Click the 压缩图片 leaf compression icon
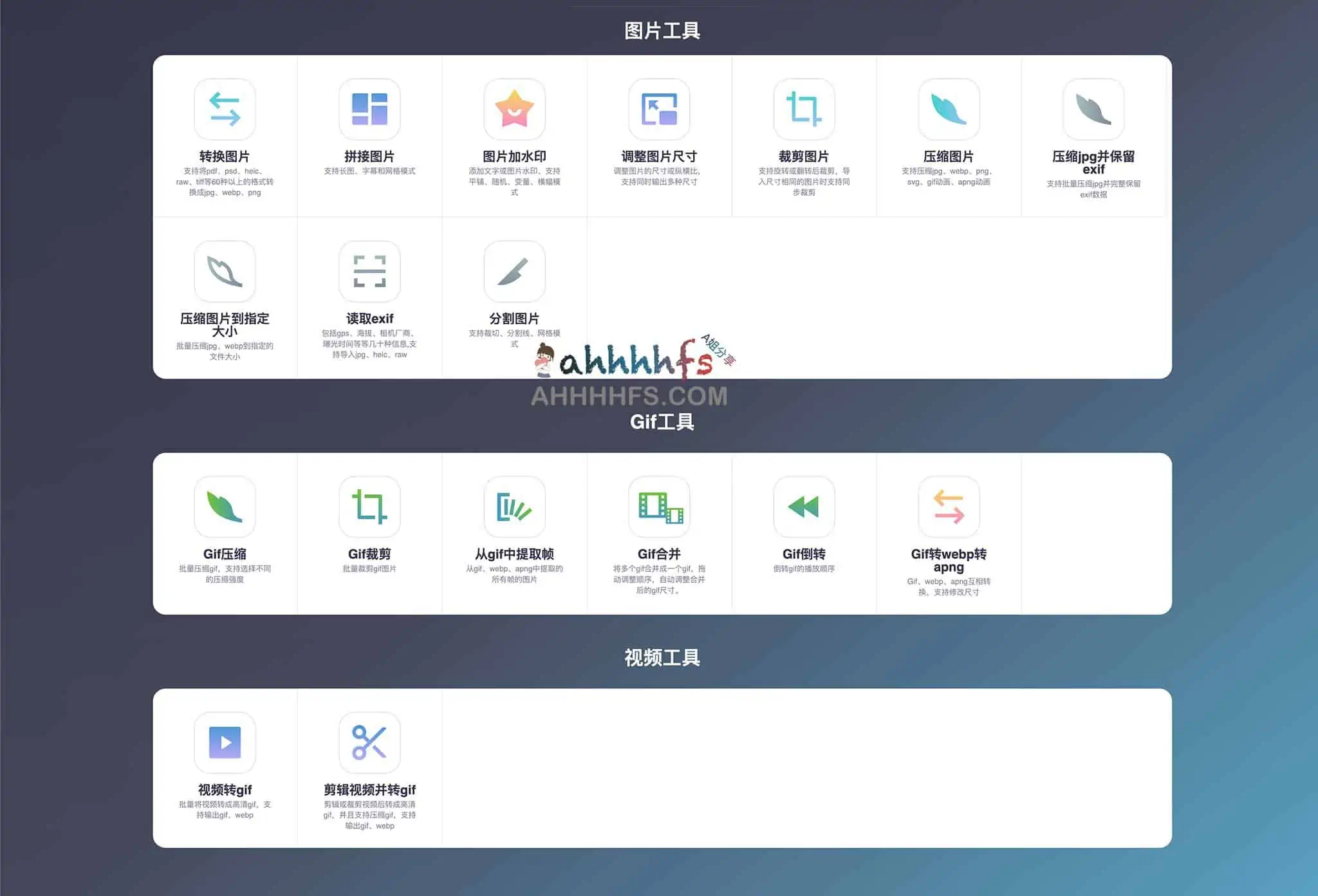This screenshot has height=896, width=1318. [948, 109]
